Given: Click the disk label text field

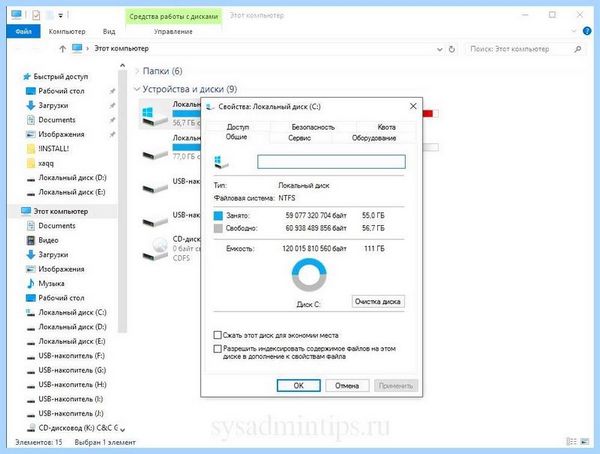Looking at the screenshot, I should pos(331,162).
